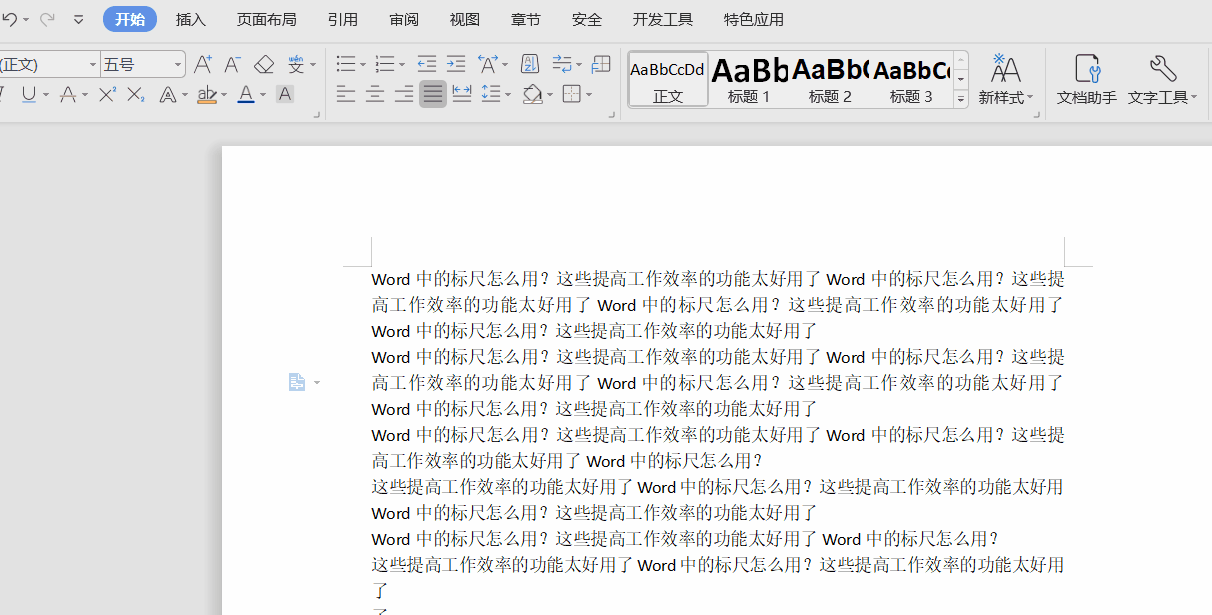Image resolution: width=1212 pixels, height=615 pixels.
Task: Open the font dialog launcher
Action: [318, 115]
